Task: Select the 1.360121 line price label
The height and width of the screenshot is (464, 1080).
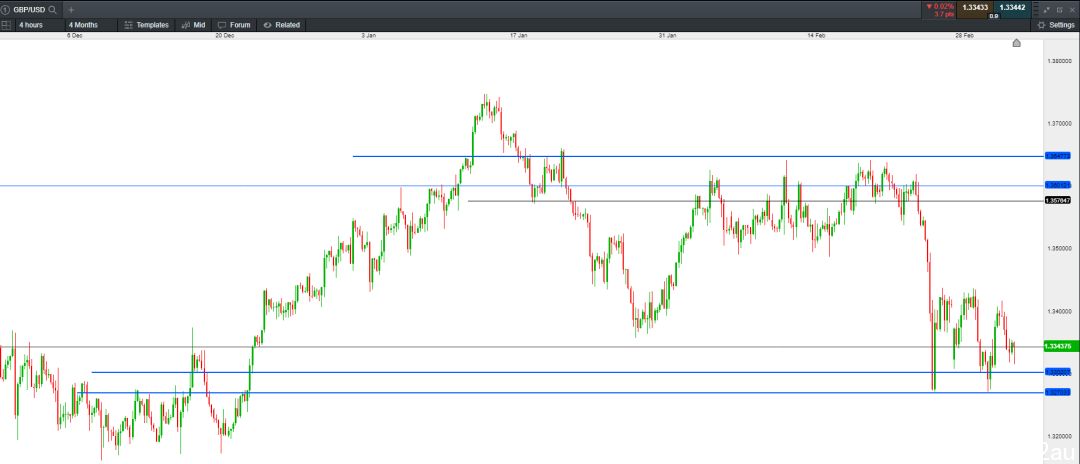Action: point(1057,185)
